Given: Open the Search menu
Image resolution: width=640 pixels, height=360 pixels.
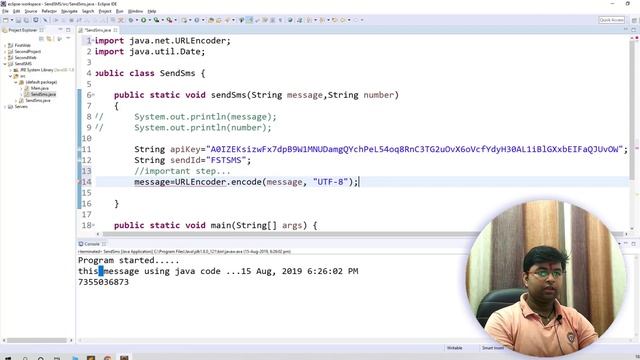Looking at the screenshot, I should point(88,11).
